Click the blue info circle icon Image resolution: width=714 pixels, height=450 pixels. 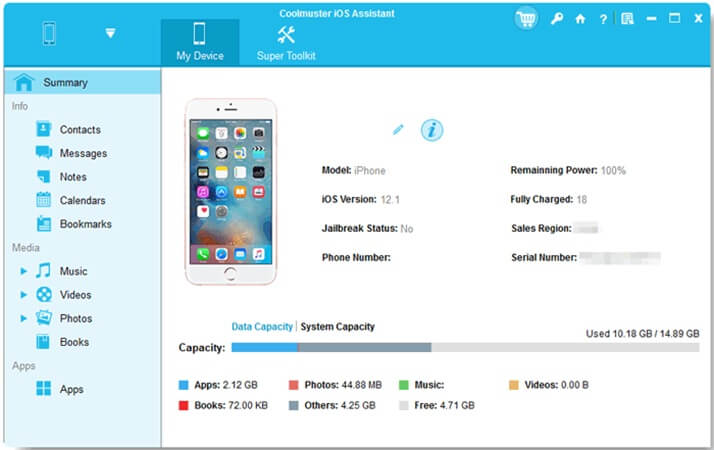click(x=432, y=130)
